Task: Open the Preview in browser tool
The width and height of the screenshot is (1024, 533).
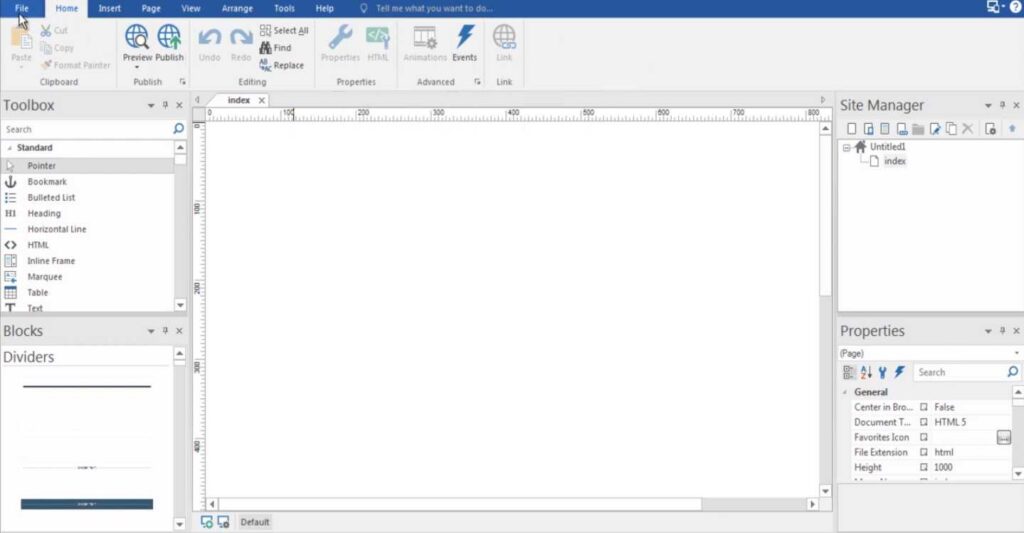Action: click(137, 43)
